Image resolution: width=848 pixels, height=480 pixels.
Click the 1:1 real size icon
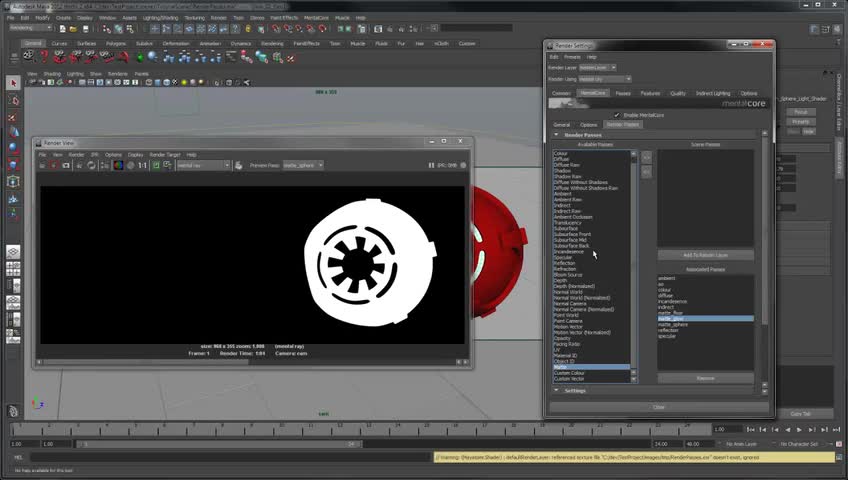(143, 165)
